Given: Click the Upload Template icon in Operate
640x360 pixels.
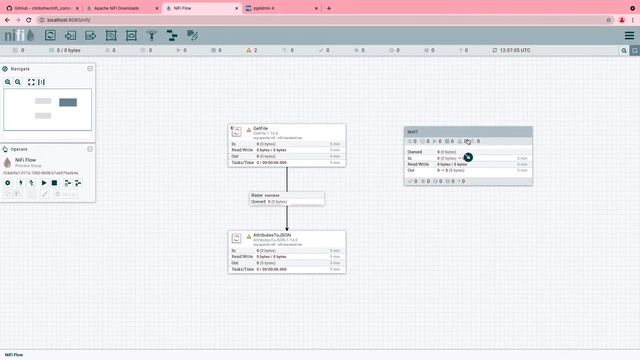Looking at the screenshot, I should (78, 183).
